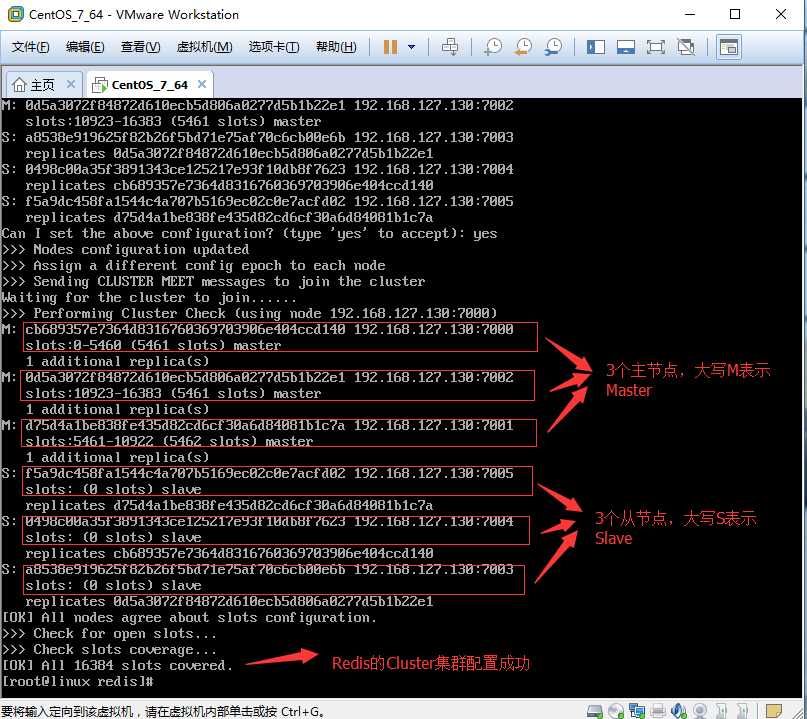
Task: Click the first USB device status icon
Action: coord(721,711)
